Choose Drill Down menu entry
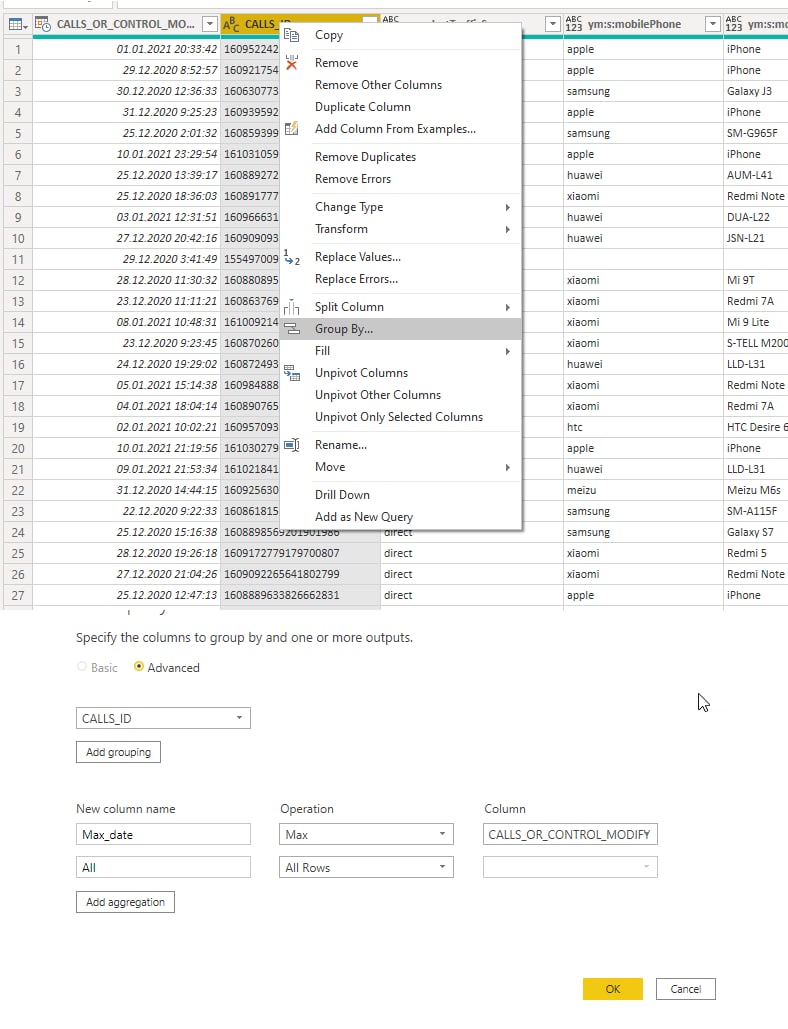The height and width of the screenshot is (1029, 788). (x=400, y=495)
